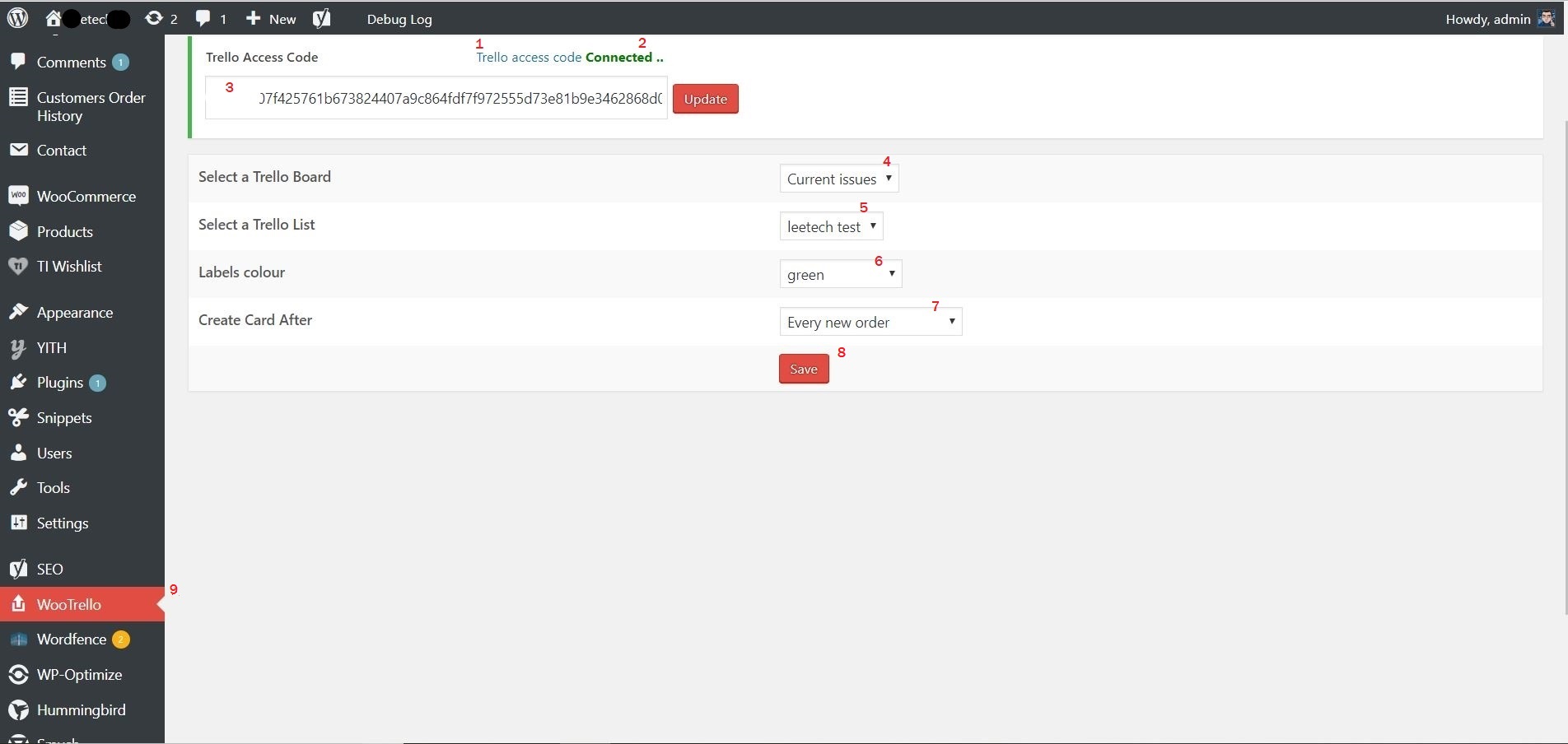Image resolution: width=1568 pixels, height=744 pixels.
Task: Click the WooCommerce sidebar icon
Action: tap(18, 196)
